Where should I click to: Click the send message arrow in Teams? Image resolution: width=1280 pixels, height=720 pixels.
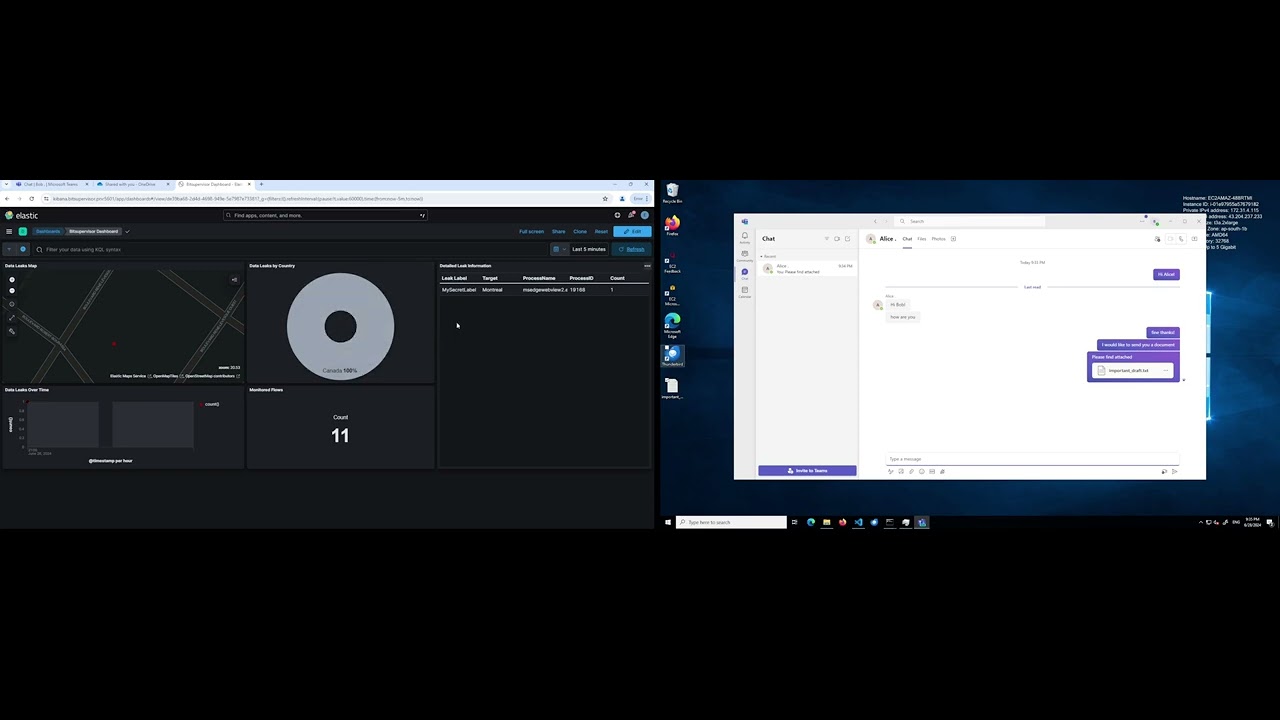pos(1174,471)
